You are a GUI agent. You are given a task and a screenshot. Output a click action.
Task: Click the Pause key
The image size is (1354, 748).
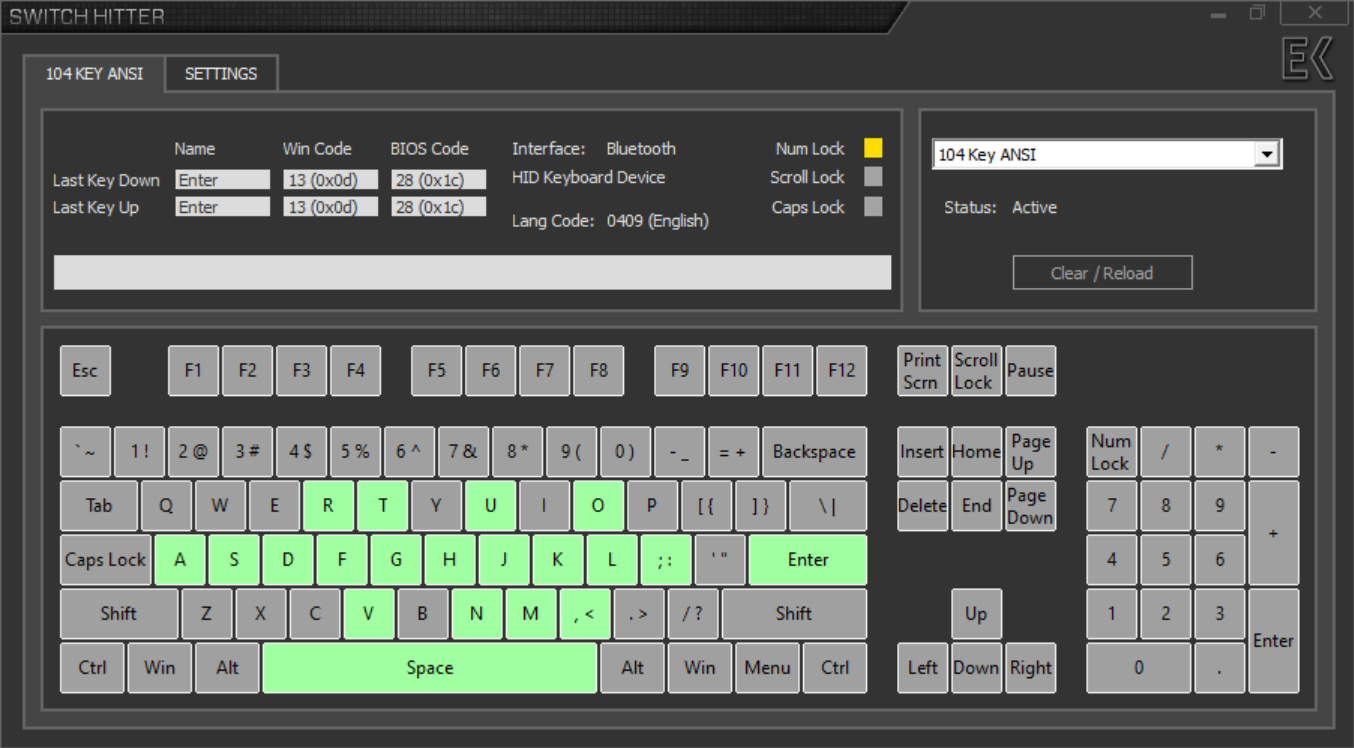coord(1030,371)
